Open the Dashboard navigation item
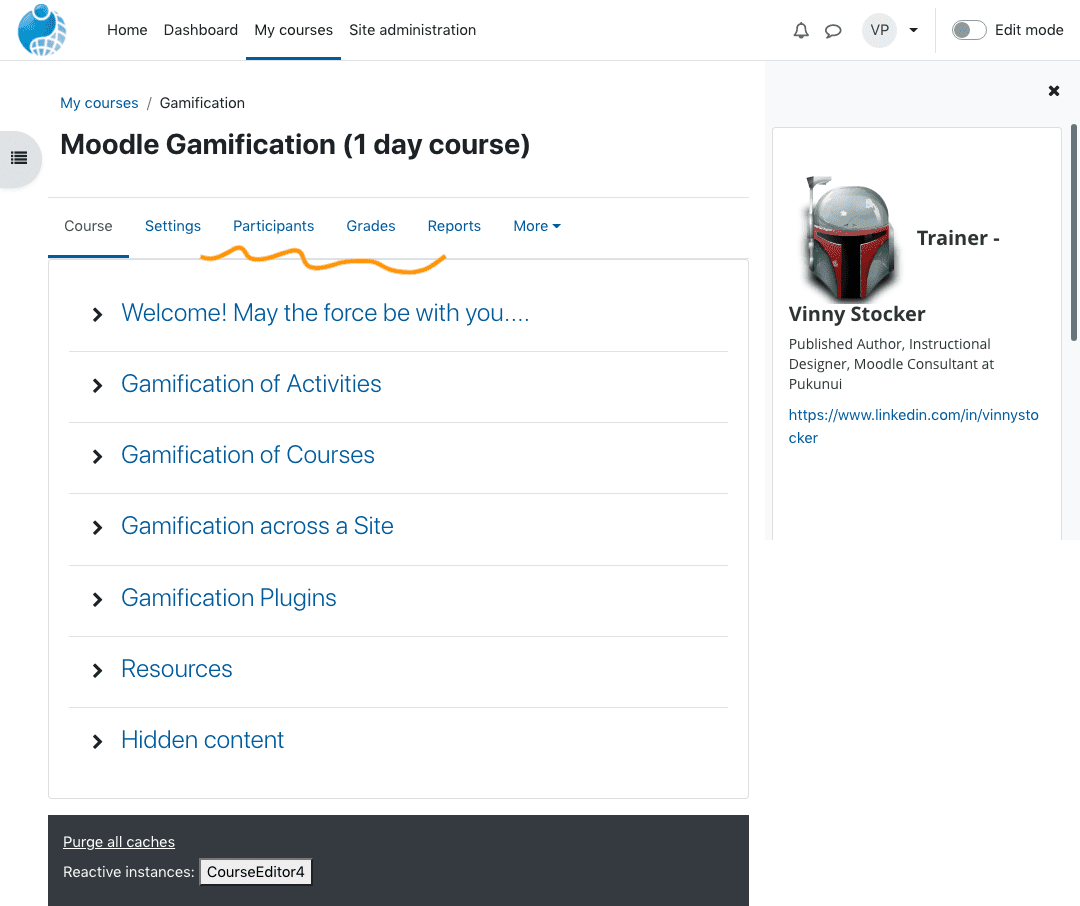 click(x=200, y=30)
